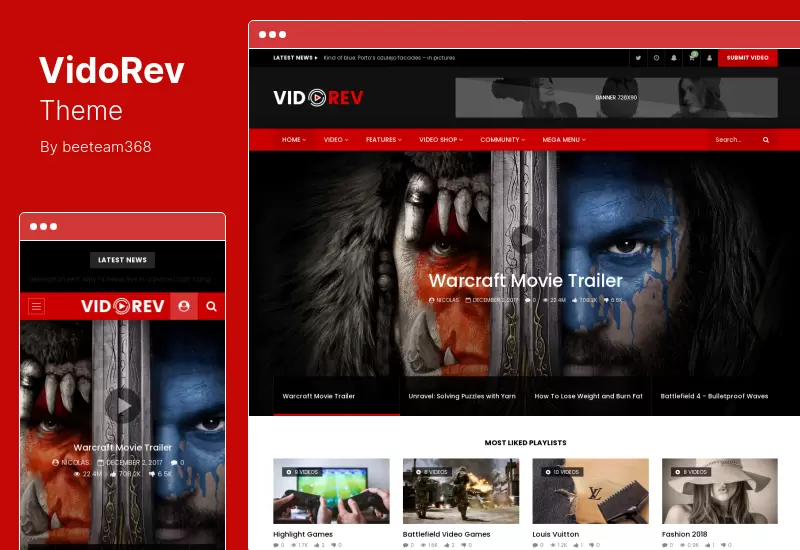The image size is (800, 550).
Task: Select Unravel: Solving Puzzles with Yarn tab
Action: [462, 396]
